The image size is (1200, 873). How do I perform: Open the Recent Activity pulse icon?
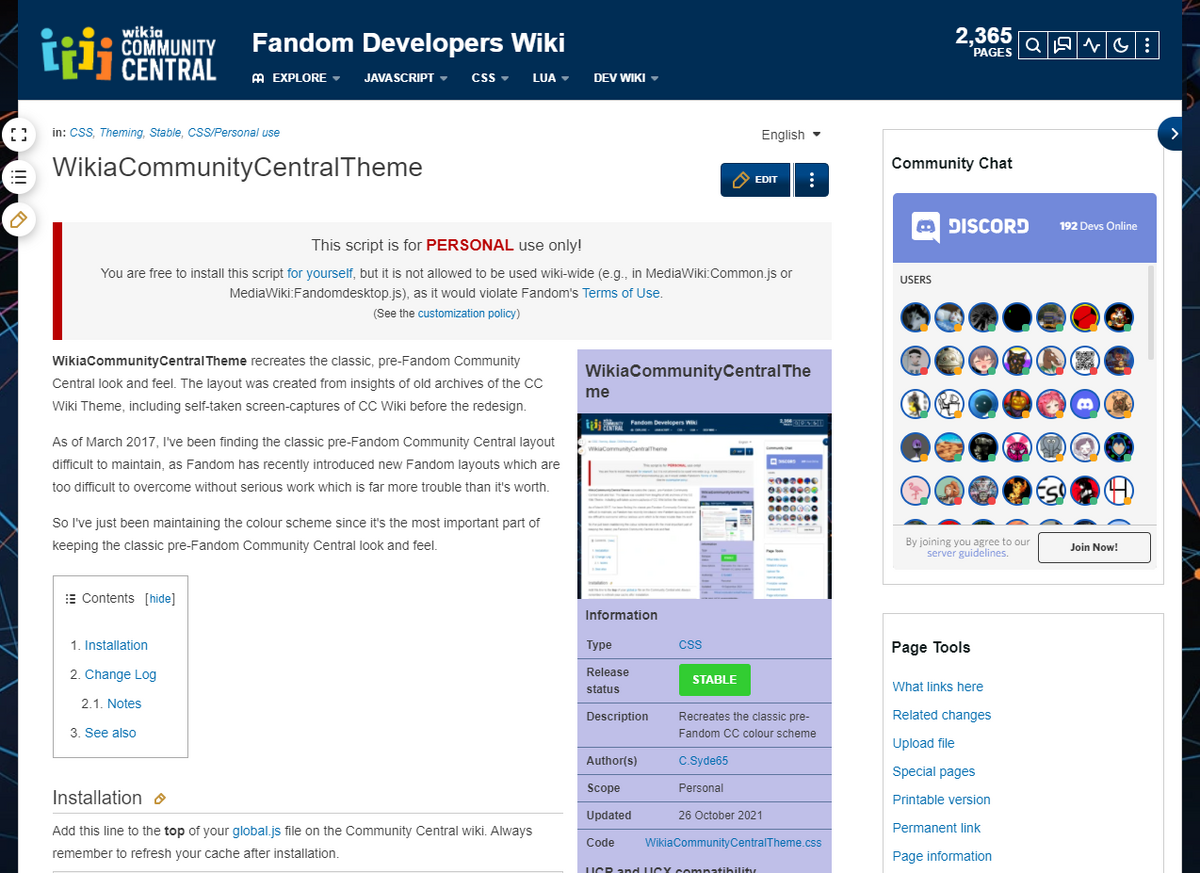click(1091, 45)
